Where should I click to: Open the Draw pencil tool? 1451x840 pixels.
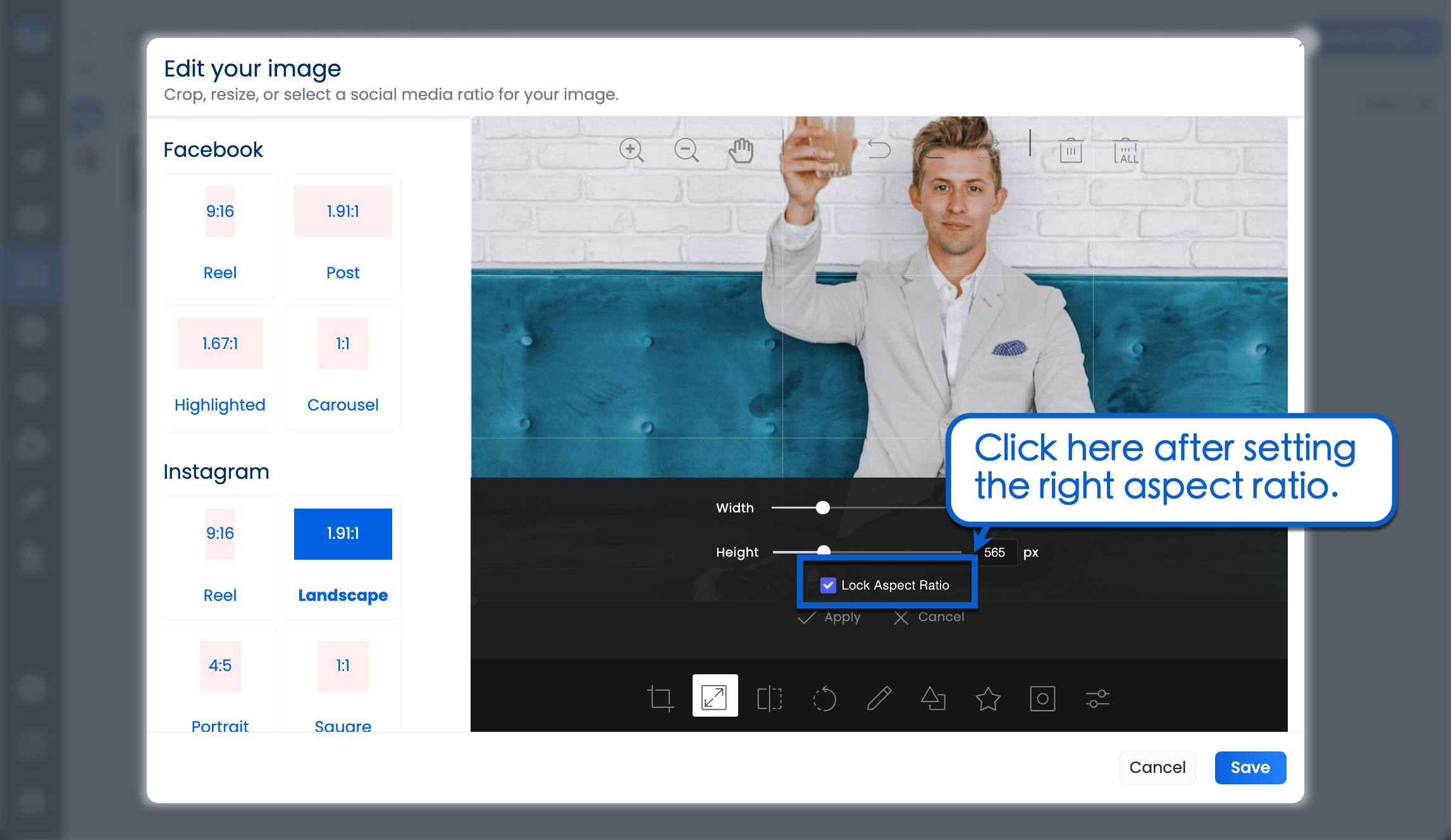click(x=879, y=698)
